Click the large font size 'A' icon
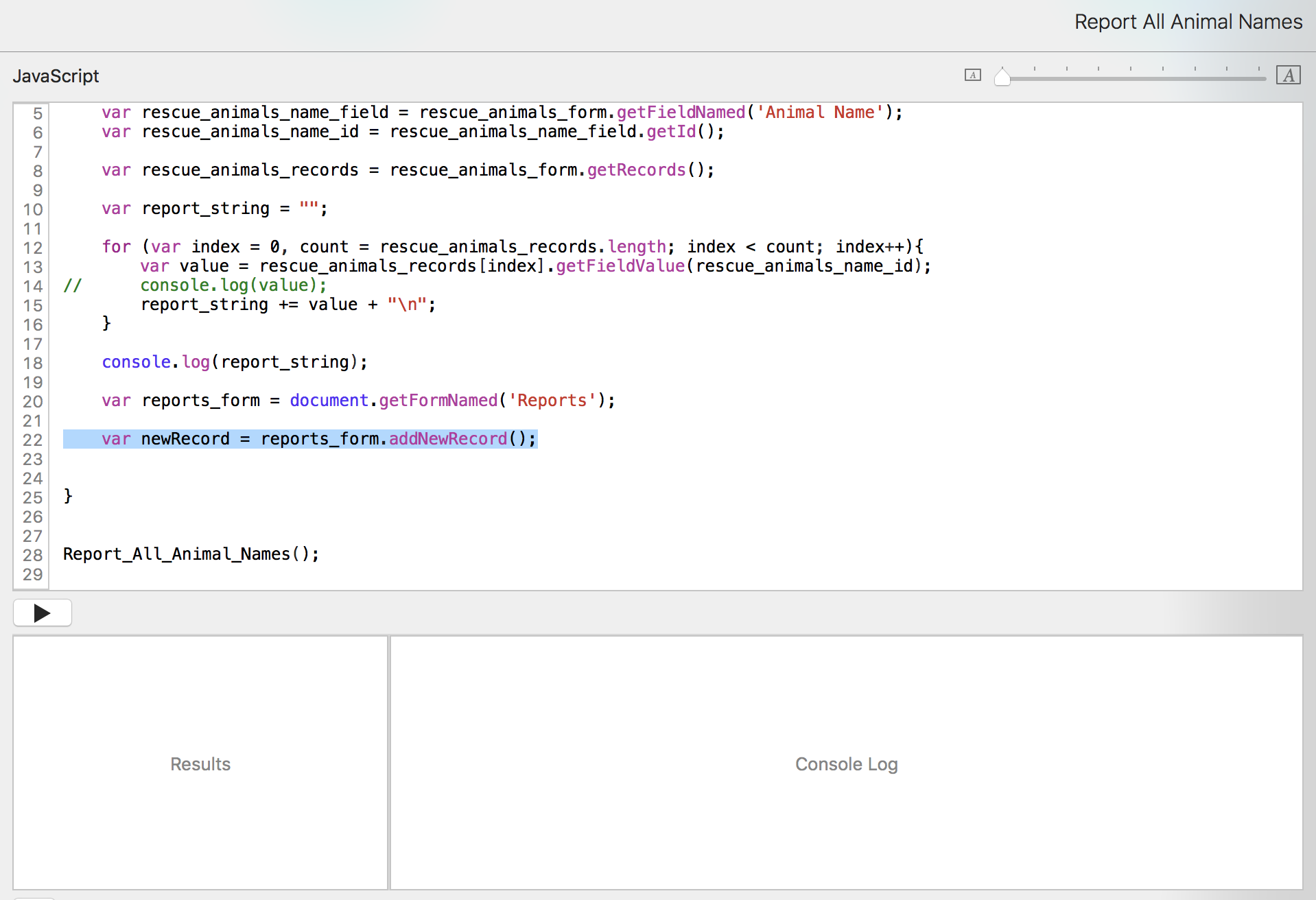 pyautogui.click(x=1288, y=75)
